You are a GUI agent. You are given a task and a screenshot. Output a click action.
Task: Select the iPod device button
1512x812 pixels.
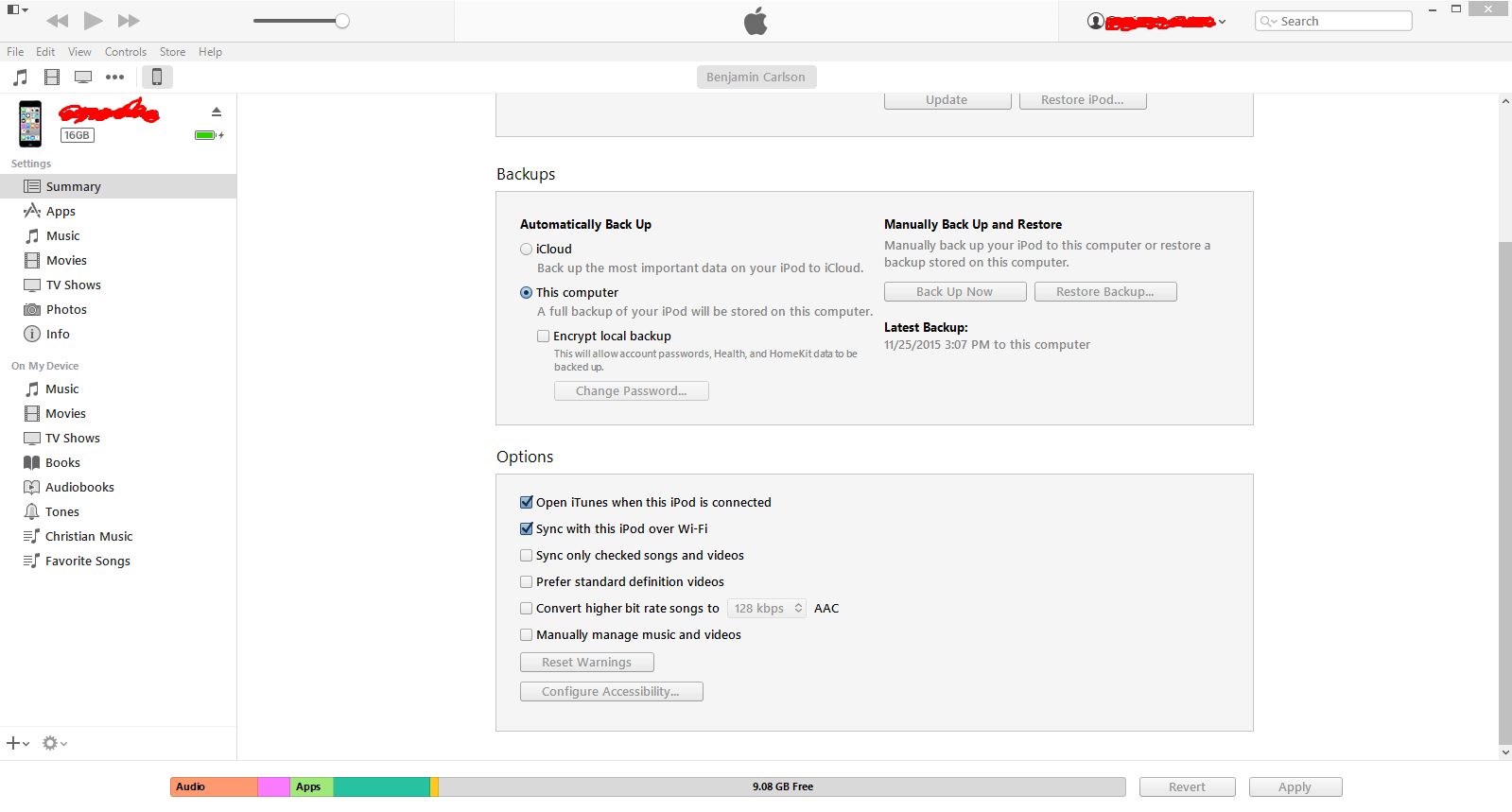click(x=157, y=78)
